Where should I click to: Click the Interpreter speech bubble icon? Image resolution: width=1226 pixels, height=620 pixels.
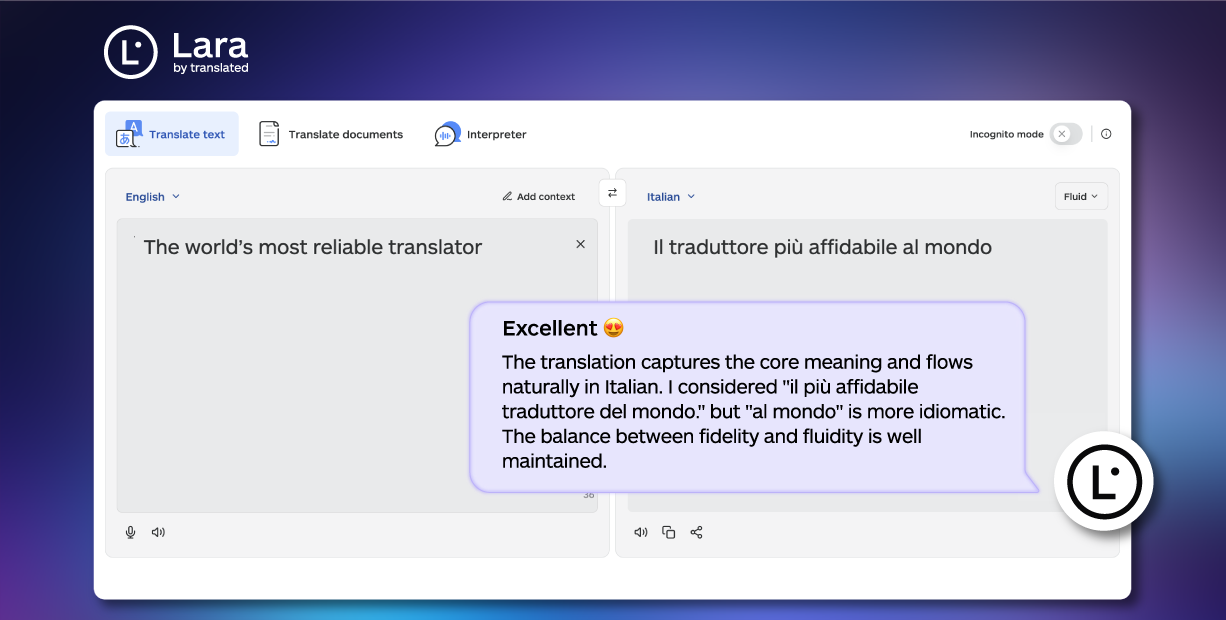point(447,134)
